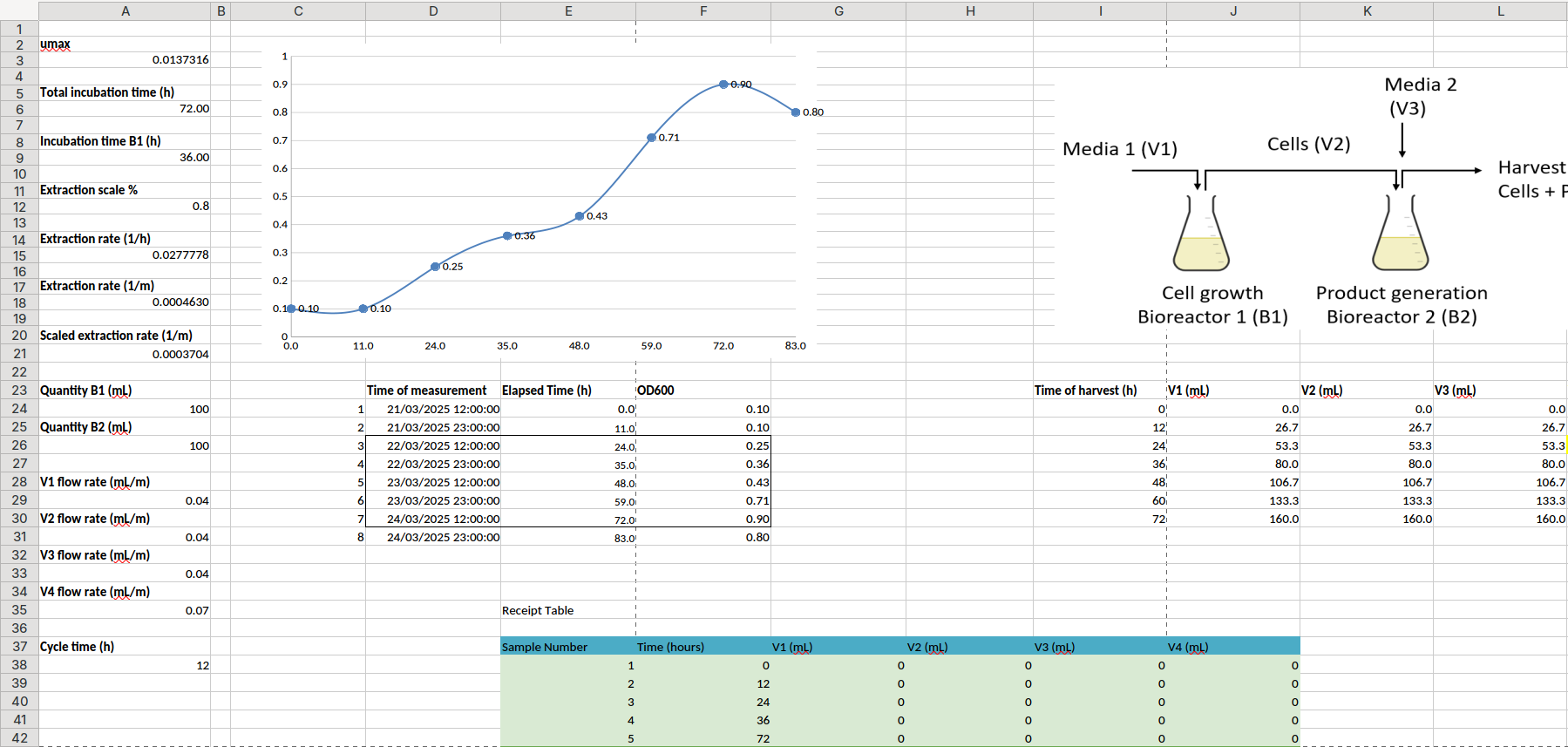The image size is (1568, 747).
Task: Select column F header
Action: pos(703,11)
